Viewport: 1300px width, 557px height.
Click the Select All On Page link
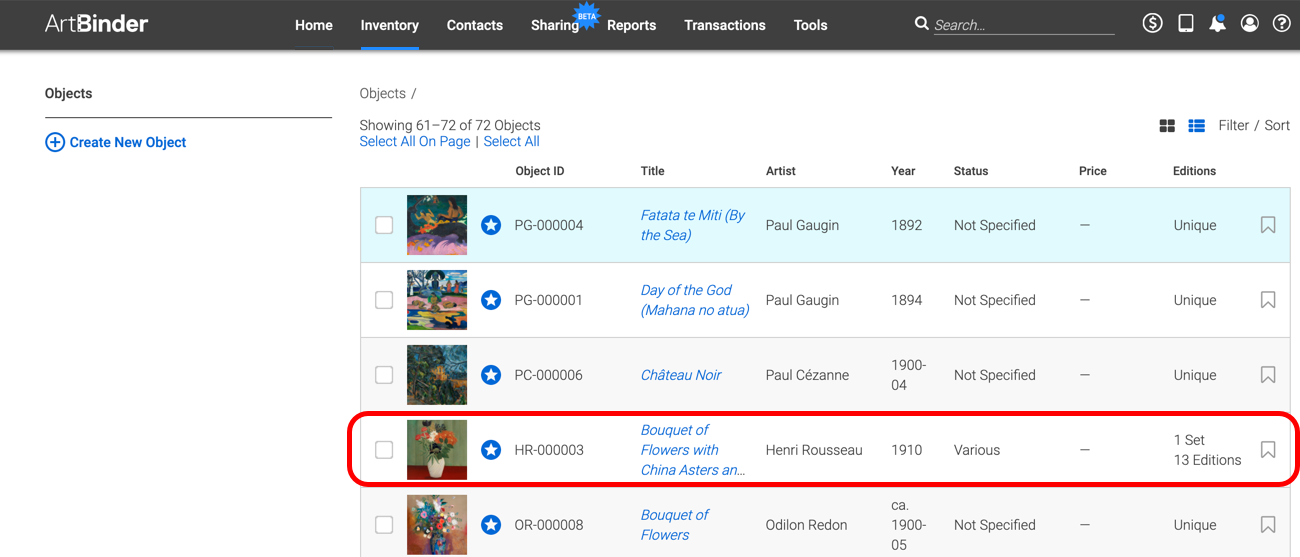point(415,142)
